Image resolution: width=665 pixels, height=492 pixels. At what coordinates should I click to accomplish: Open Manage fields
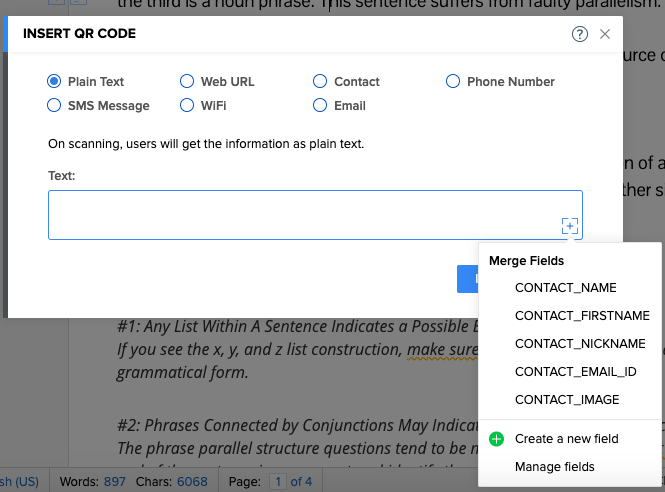click(554, 467)
